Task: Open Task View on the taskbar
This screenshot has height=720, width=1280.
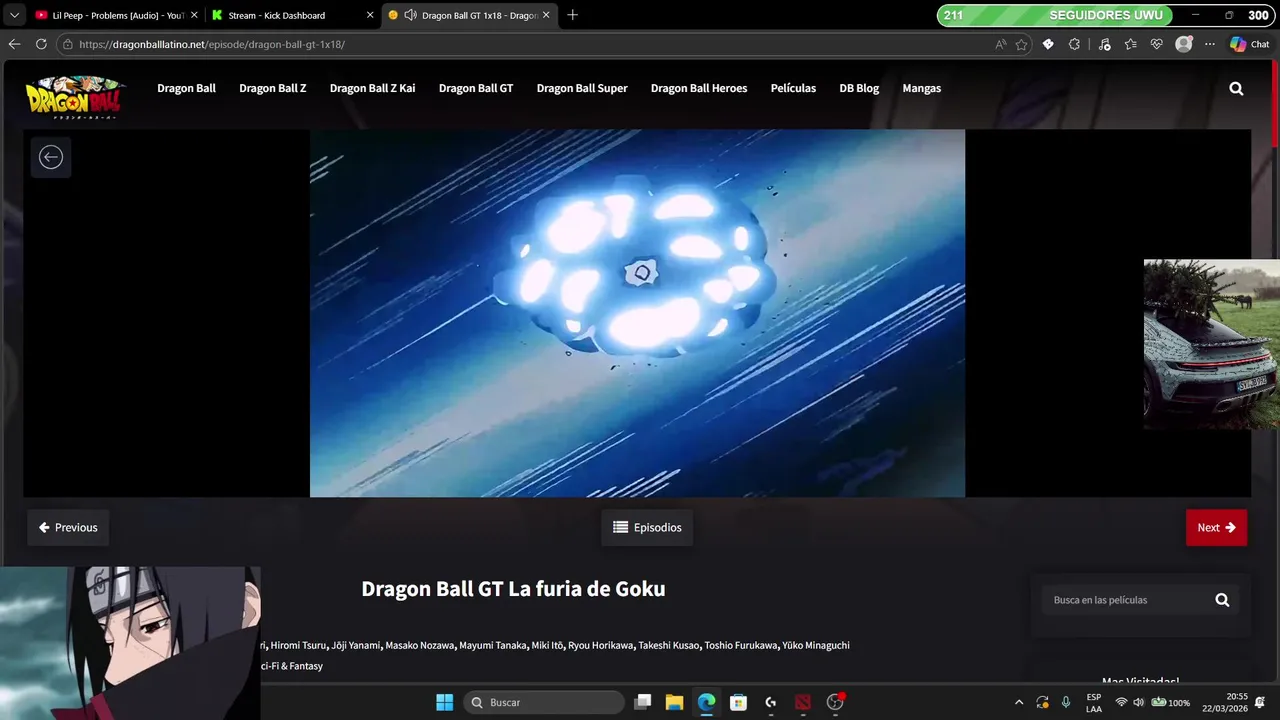Action: 643,702
